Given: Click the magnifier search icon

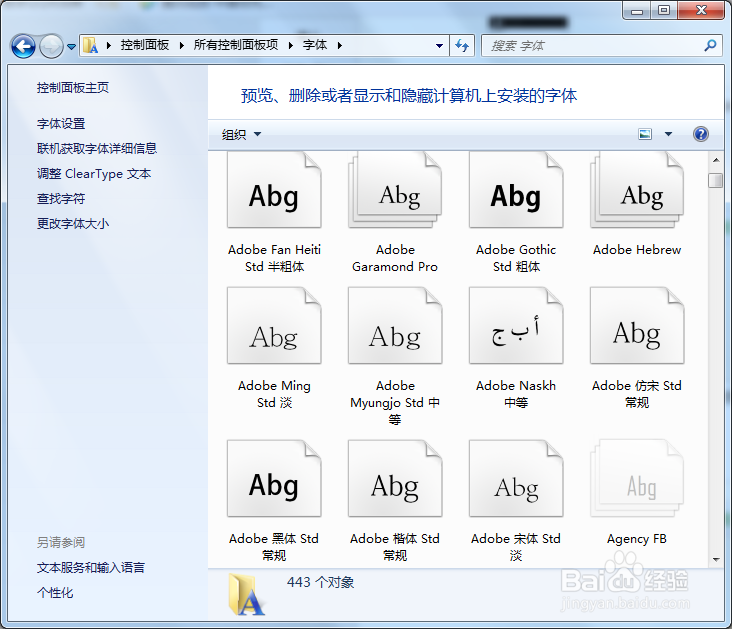Looking at the screenshot, I should tap(711, 45).
